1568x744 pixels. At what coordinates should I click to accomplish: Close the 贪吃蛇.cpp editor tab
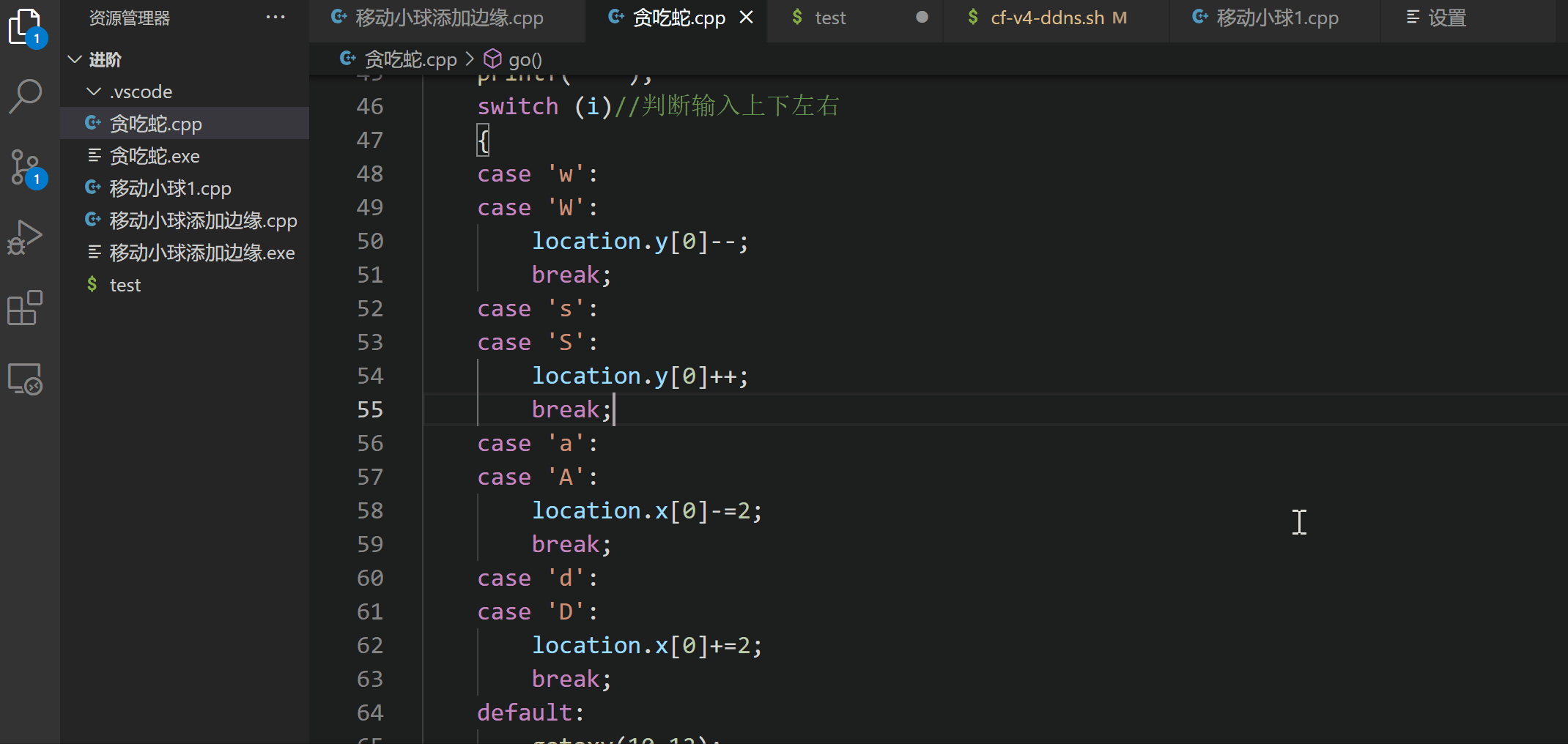coord(746,18)
